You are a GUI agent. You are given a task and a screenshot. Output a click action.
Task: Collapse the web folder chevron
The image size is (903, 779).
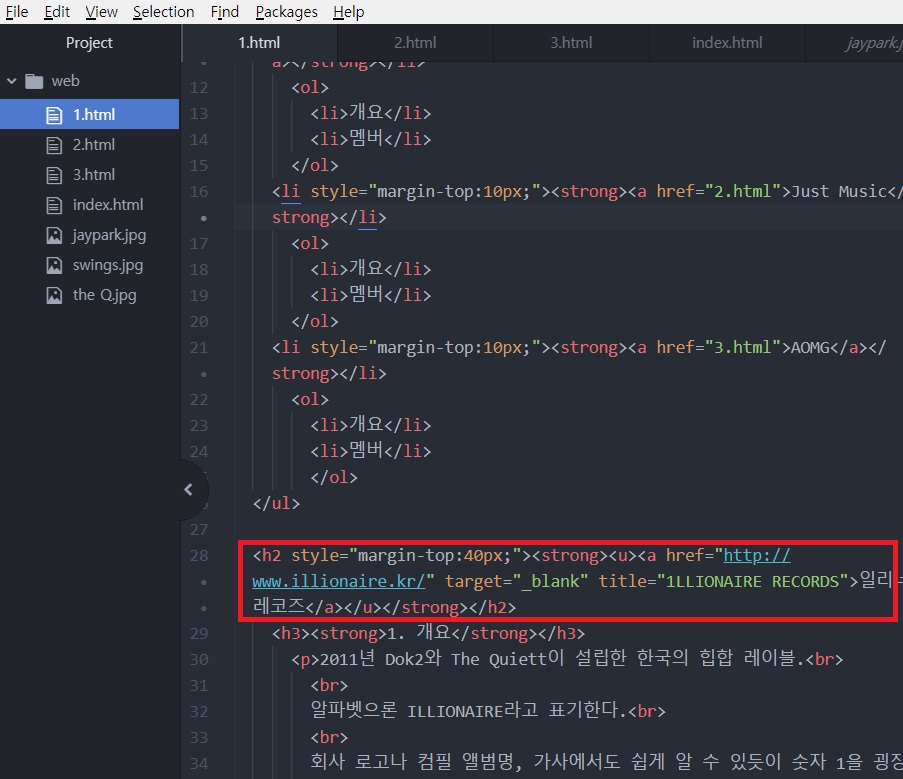coord(12,81)
